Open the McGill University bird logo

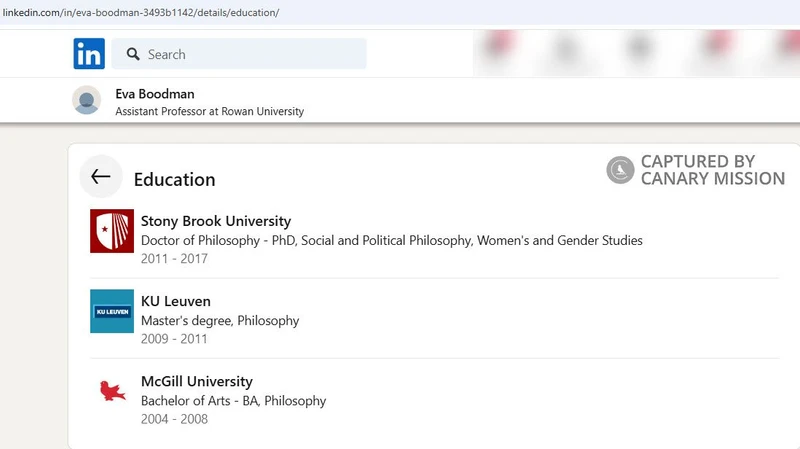click(x=112, y=391)
